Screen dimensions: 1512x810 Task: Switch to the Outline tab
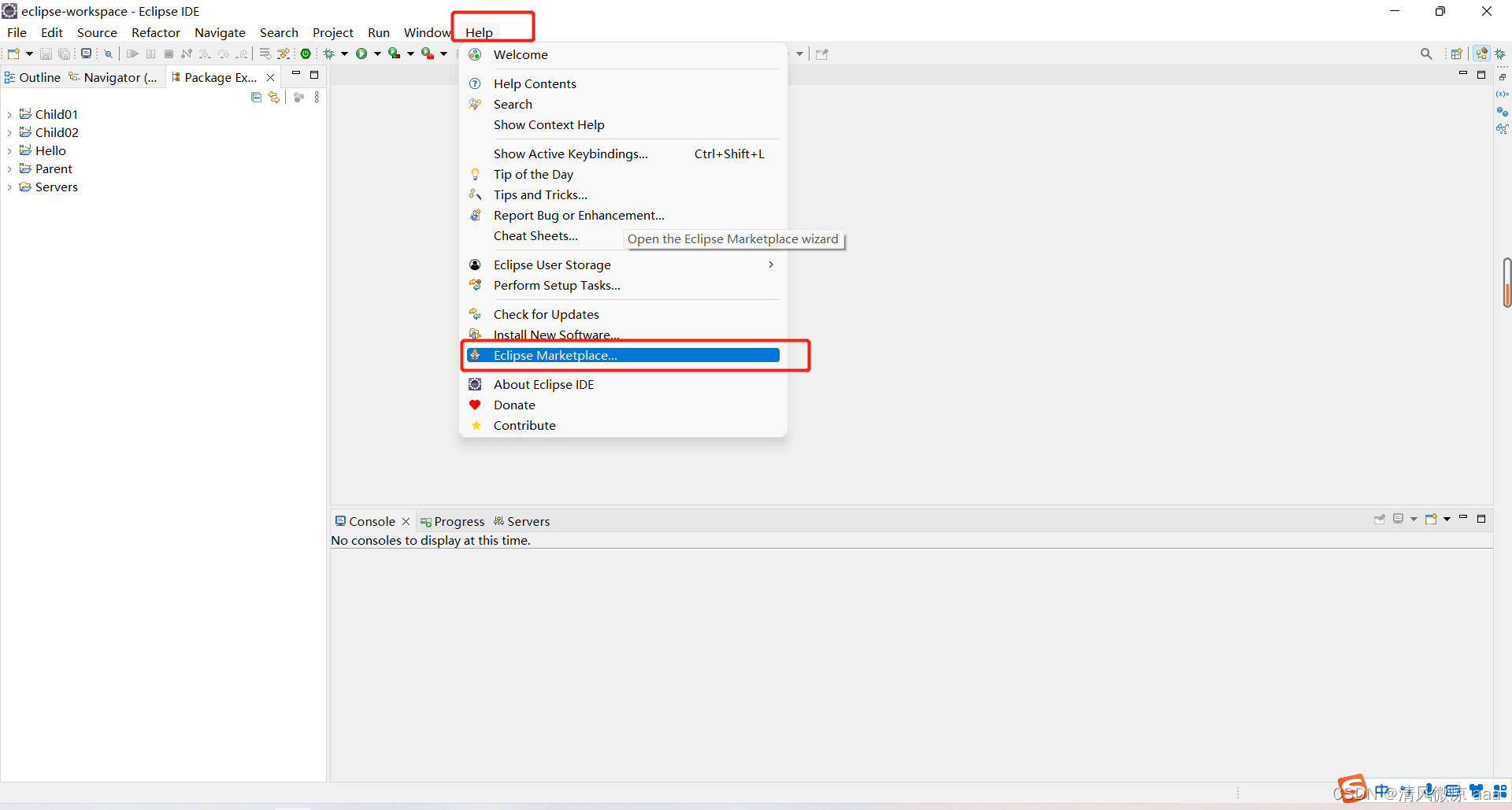point(32,77)
